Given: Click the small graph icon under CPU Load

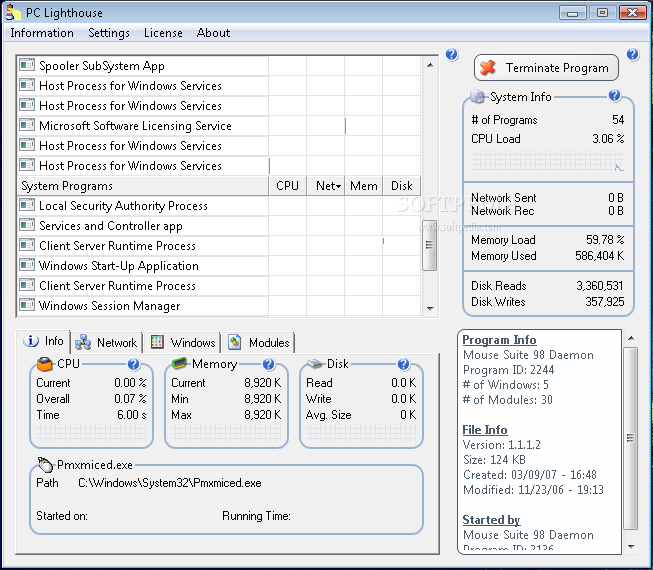Looking at the screenshot, I should [619, 168].
